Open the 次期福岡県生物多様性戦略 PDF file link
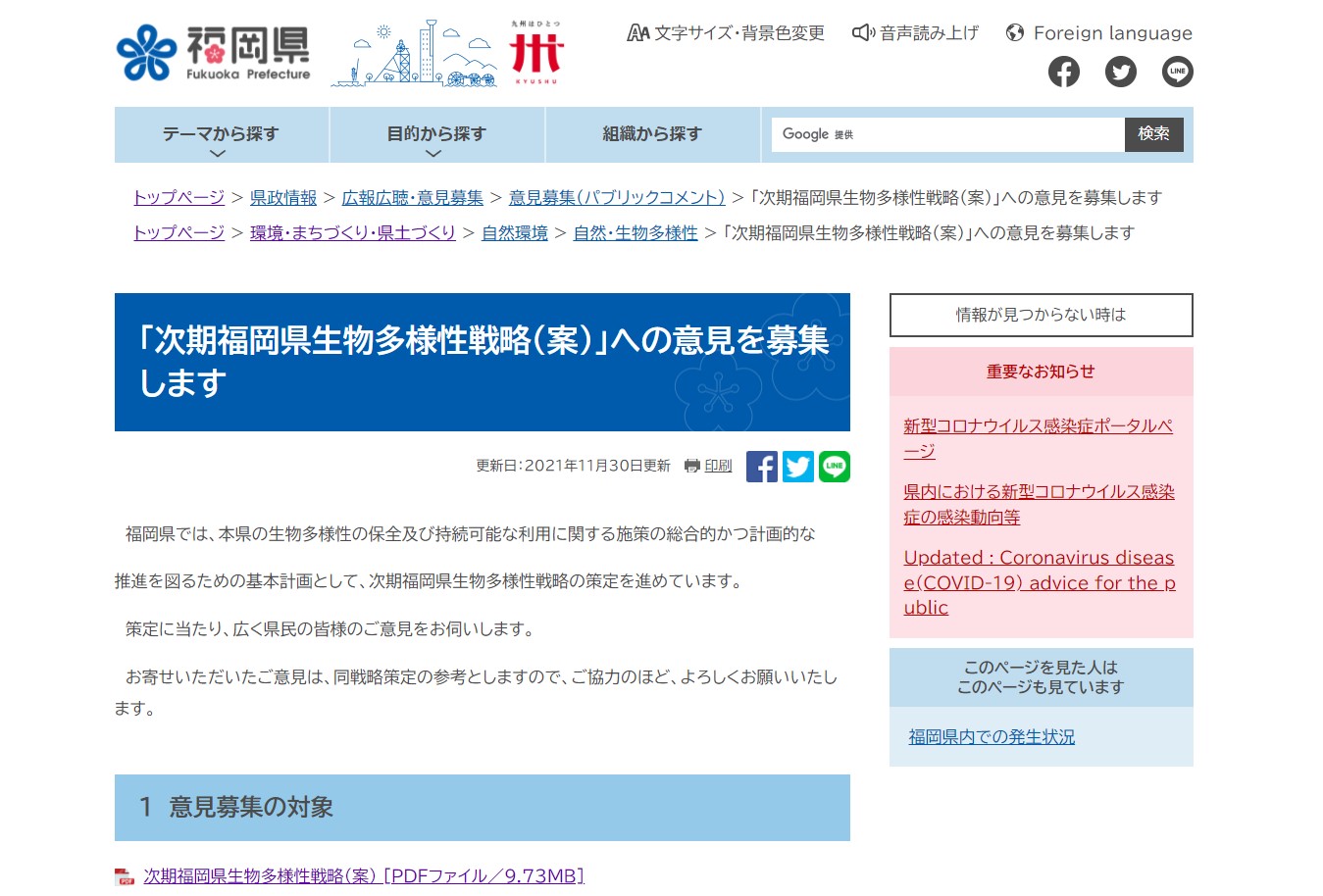Image resolution: width=1323 pixels, height=896 pixels. coord(363,875)
